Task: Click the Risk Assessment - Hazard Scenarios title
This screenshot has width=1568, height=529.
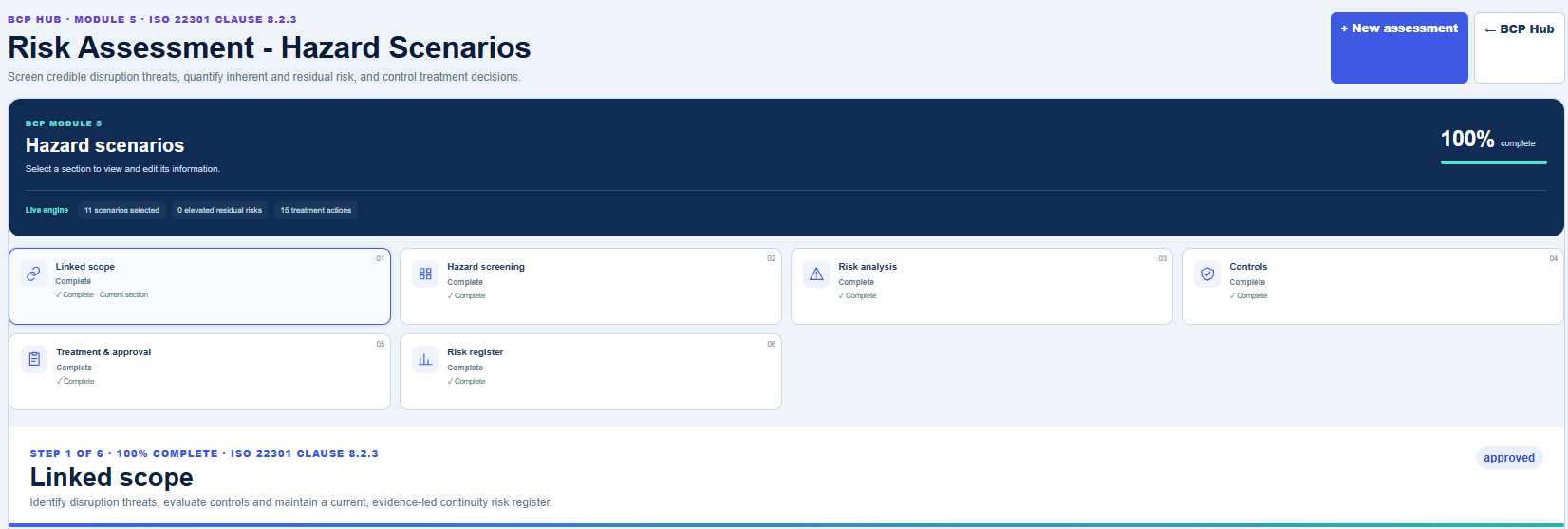Action: click(270, 47)
